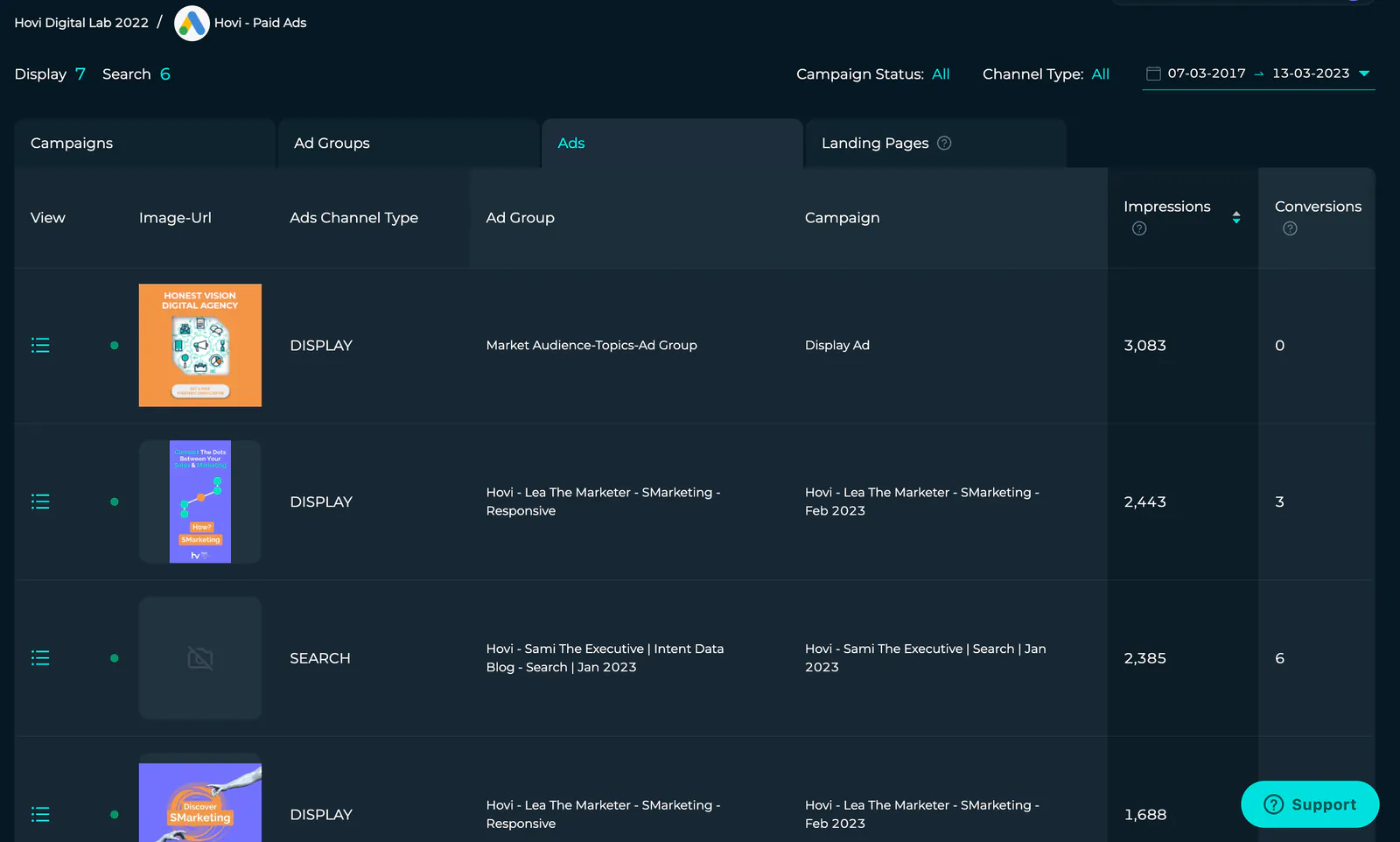
Task: Click the Display 7 filter
Action: pyautogui.click(x=50, y=74)
